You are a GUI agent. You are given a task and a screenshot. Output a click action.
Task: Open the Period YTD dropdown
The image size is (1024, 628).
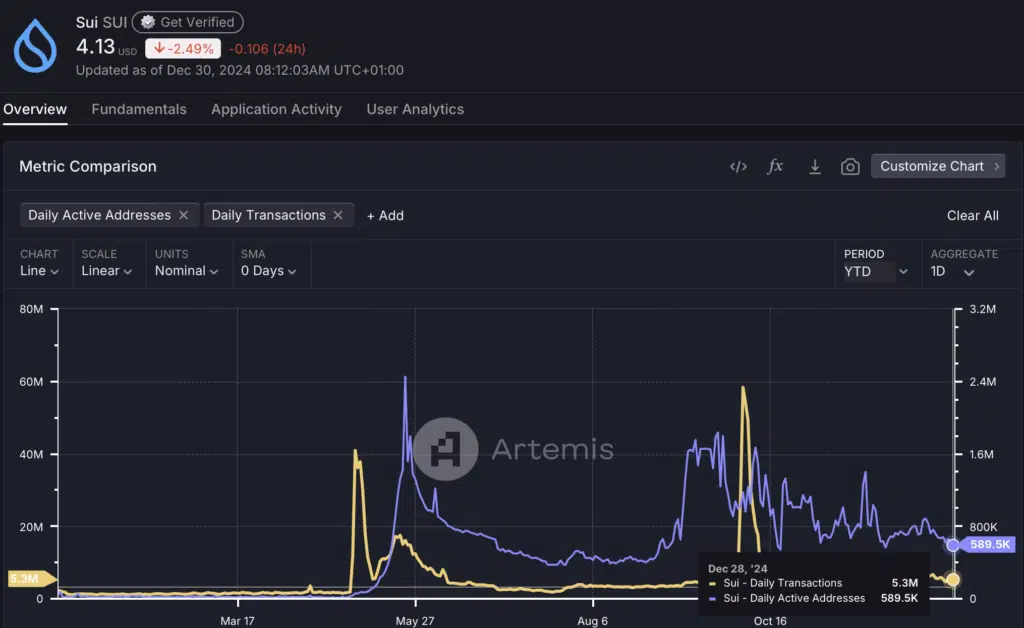point(876,272)
